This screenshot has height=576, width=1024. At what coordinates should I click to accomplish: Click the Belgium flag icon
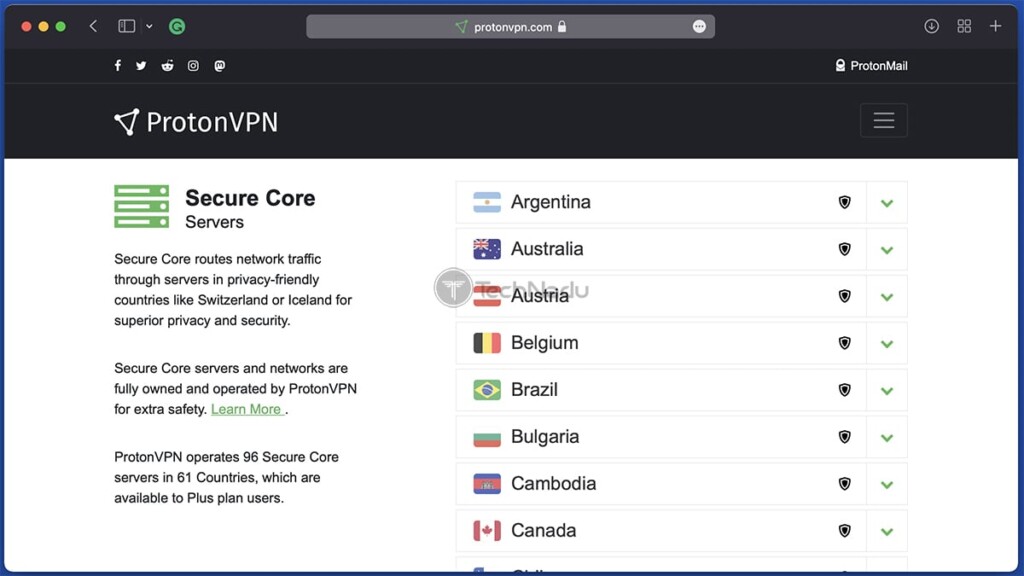[x=487, y=344]
